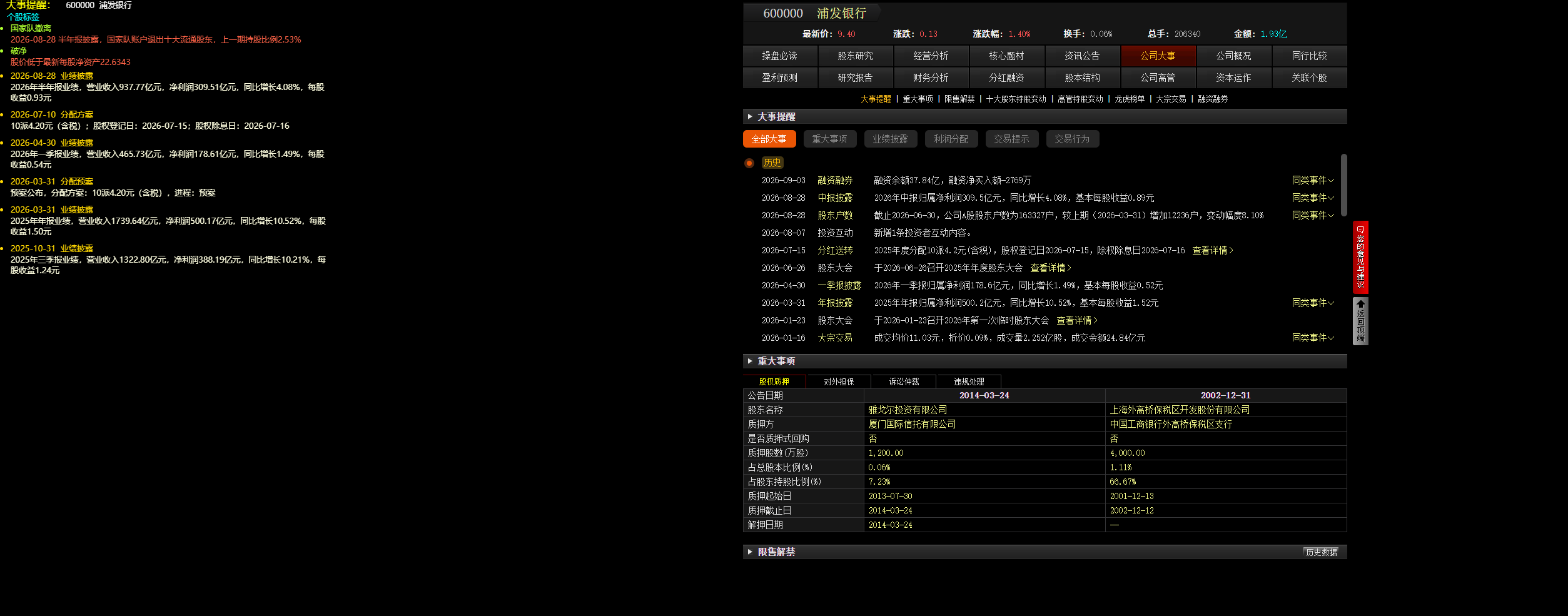Switch to the 资本运作 tab
The width and height of the screenshot is (1568, 616).
[x=1234, y=78]
